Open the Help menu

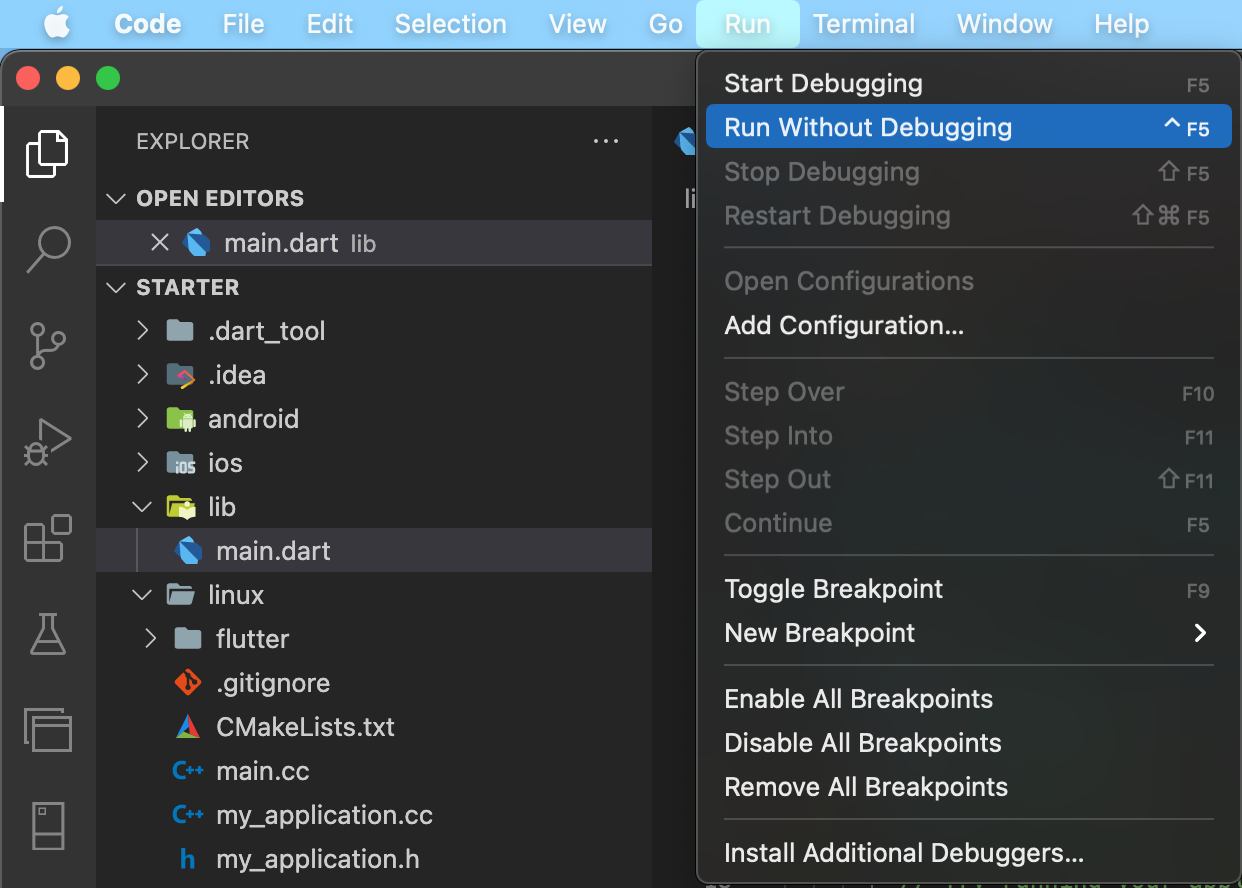click(1122, 24)
